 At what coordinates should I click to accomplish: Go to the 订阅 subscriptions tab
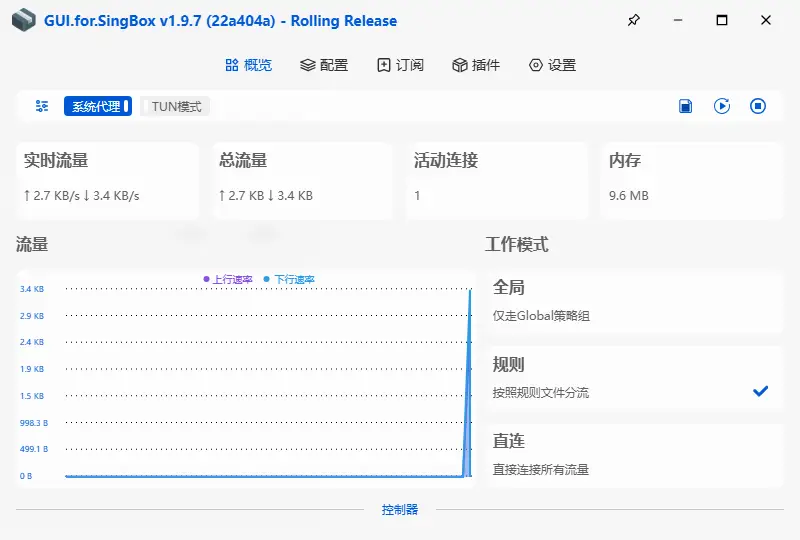[x=400, y=65]
